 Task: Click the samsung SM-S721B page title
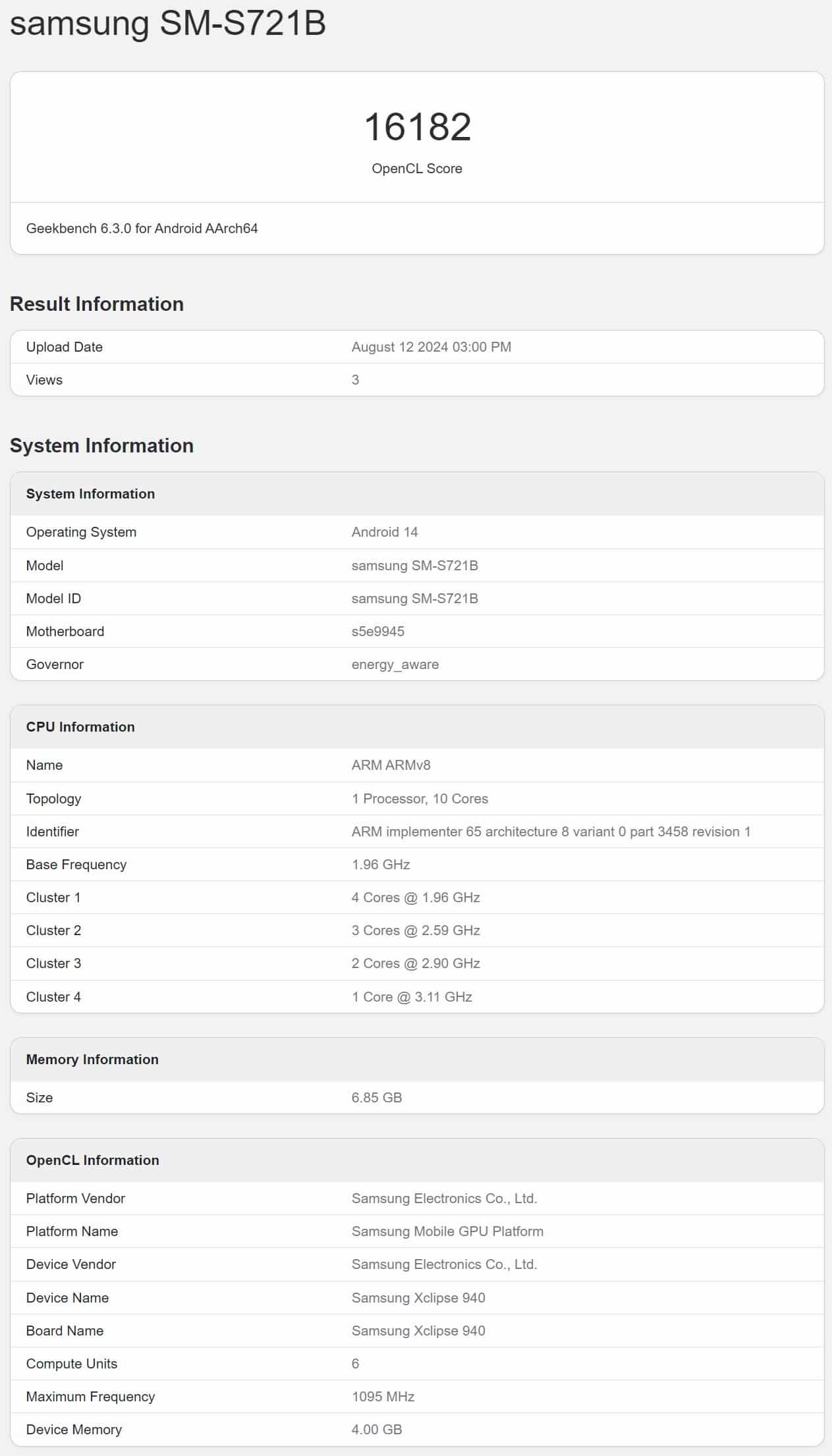[168, 22]
